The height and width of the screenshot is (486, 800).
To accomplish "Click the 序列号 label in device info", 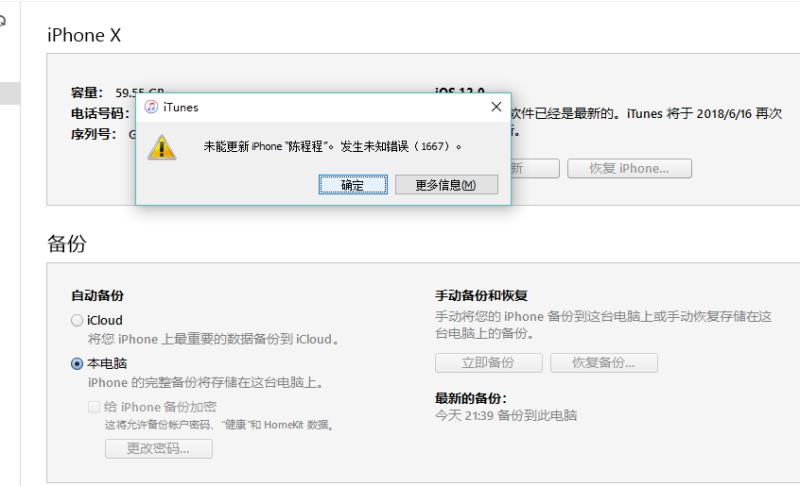I will coord(95,133).
